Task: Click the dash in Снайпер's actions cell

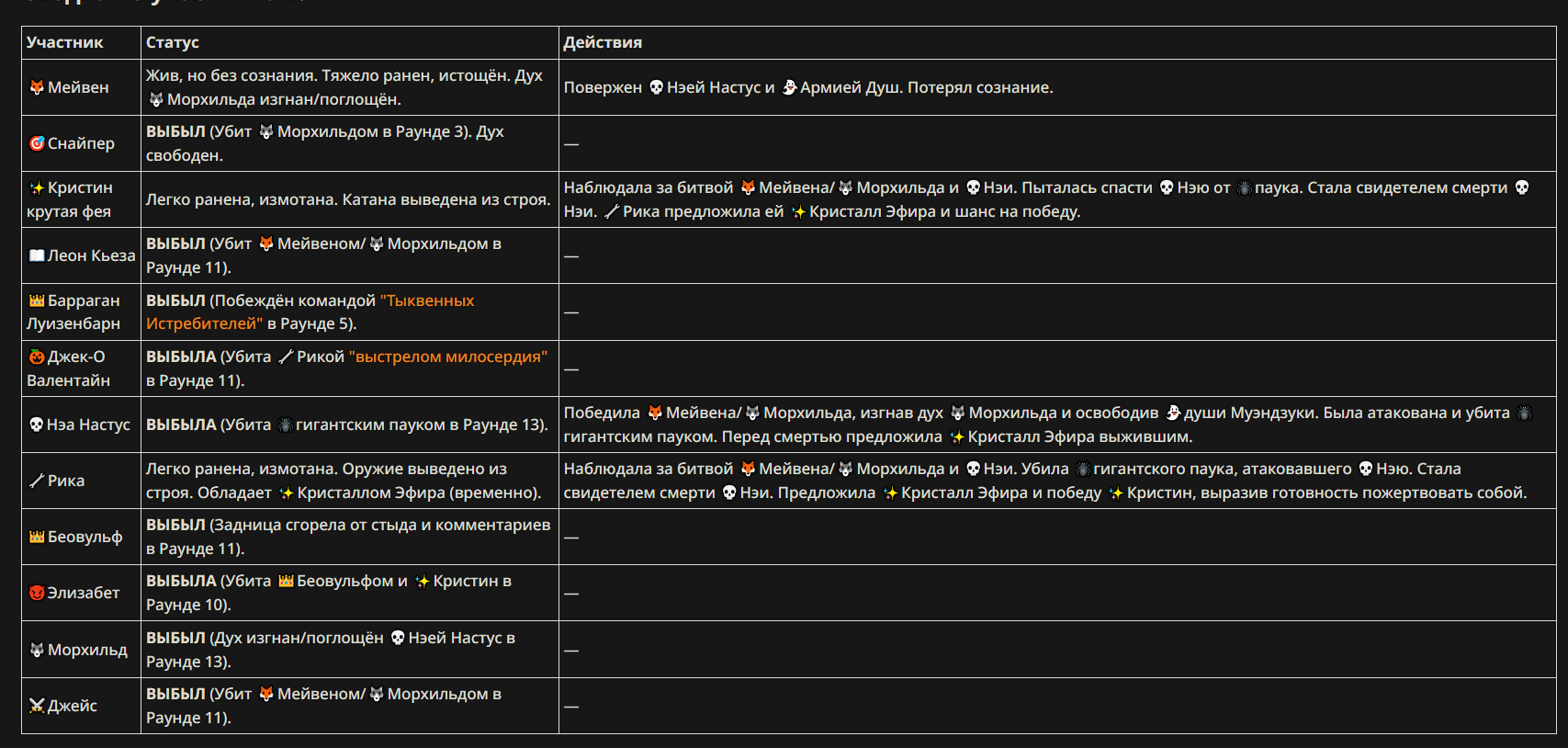Action: pos(571,144)
